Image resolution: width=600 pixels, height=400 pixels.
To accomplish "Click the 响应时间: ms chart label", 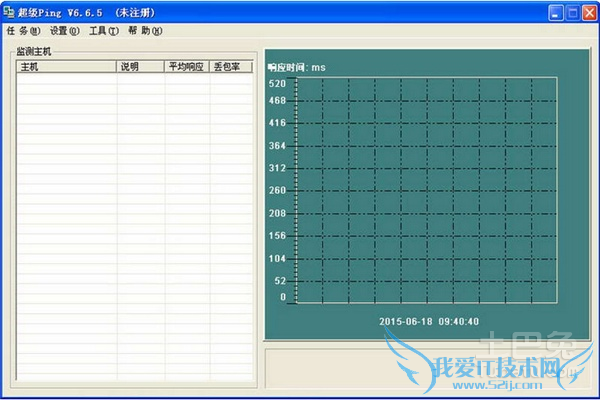I will coord(297,68).
